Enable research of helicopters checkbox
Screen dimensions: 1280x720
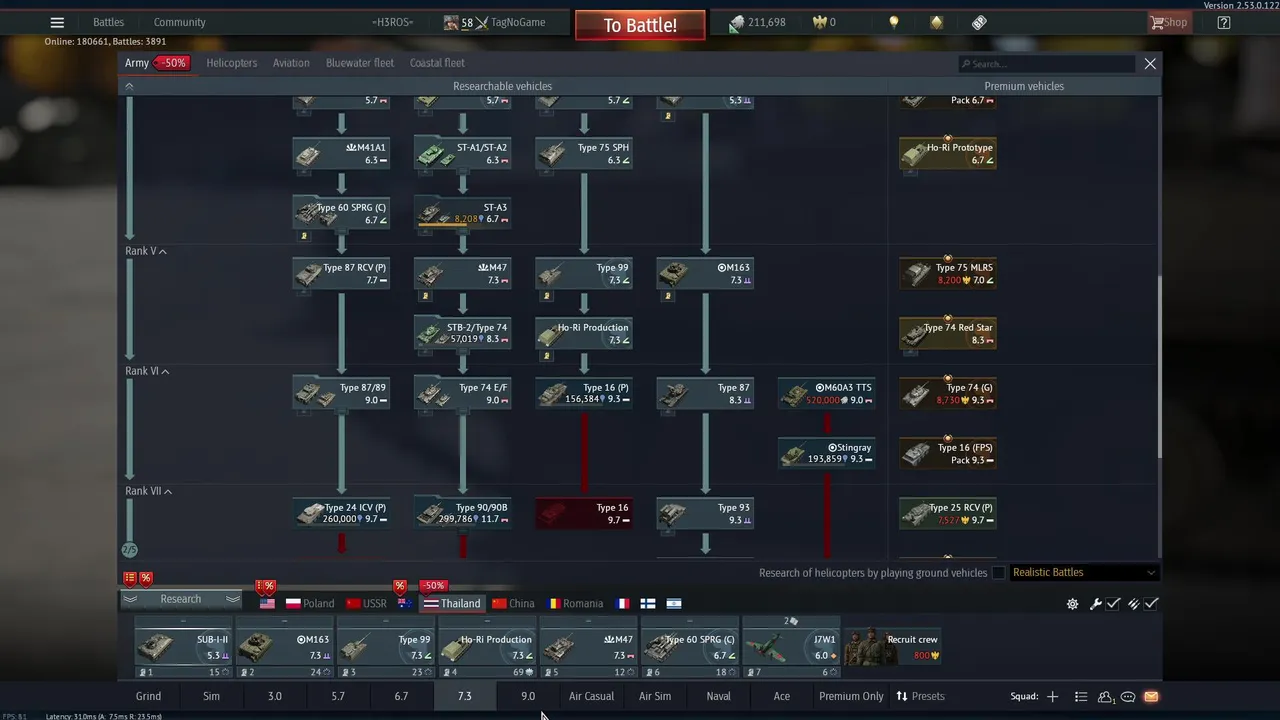click(x=998, y=573)
